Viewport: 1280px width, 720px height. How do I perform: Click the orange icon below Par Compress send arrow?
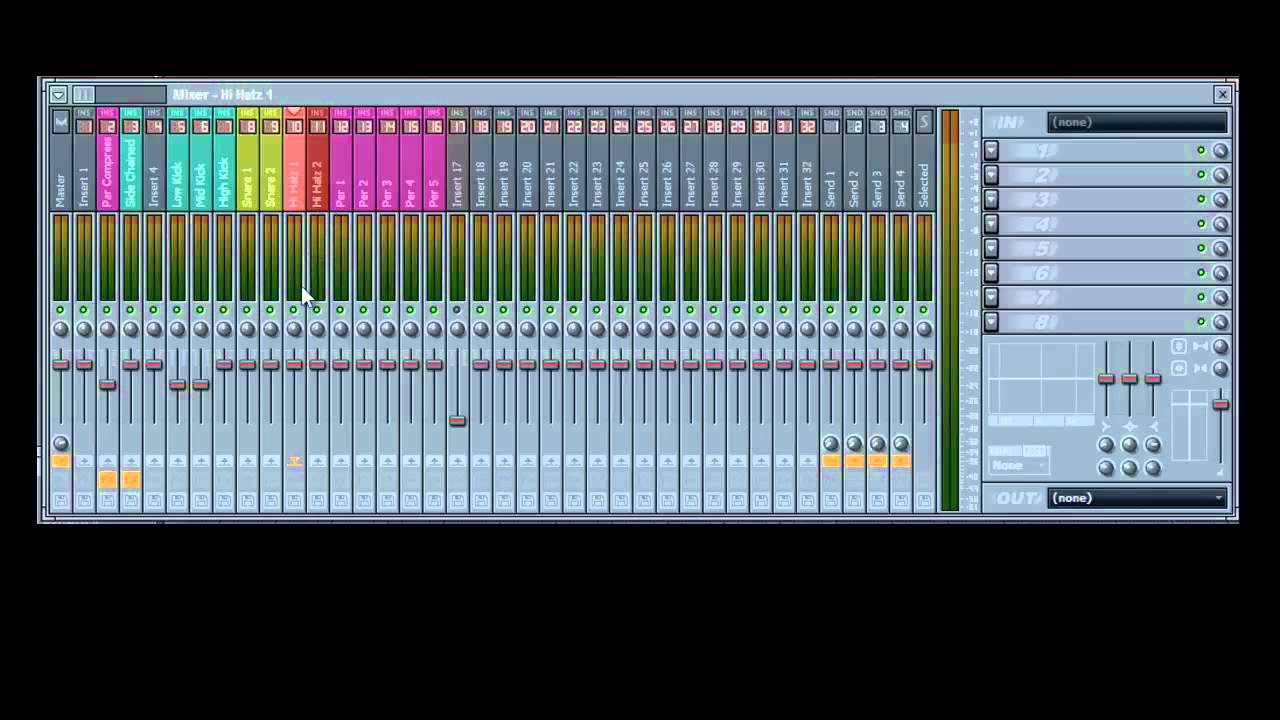[107, 480]
